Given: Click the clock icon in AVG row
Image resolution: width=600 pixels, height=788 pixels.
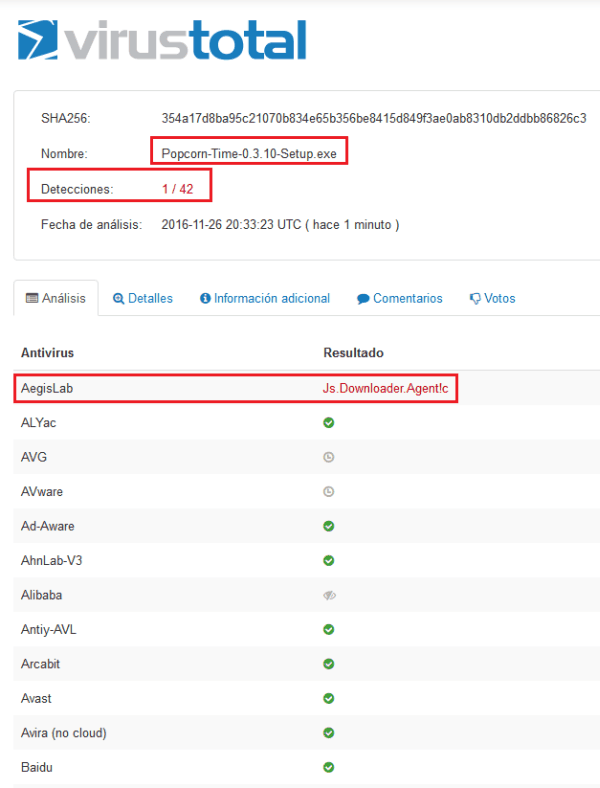Looking at the screenshot, I should tap(329, 457).
